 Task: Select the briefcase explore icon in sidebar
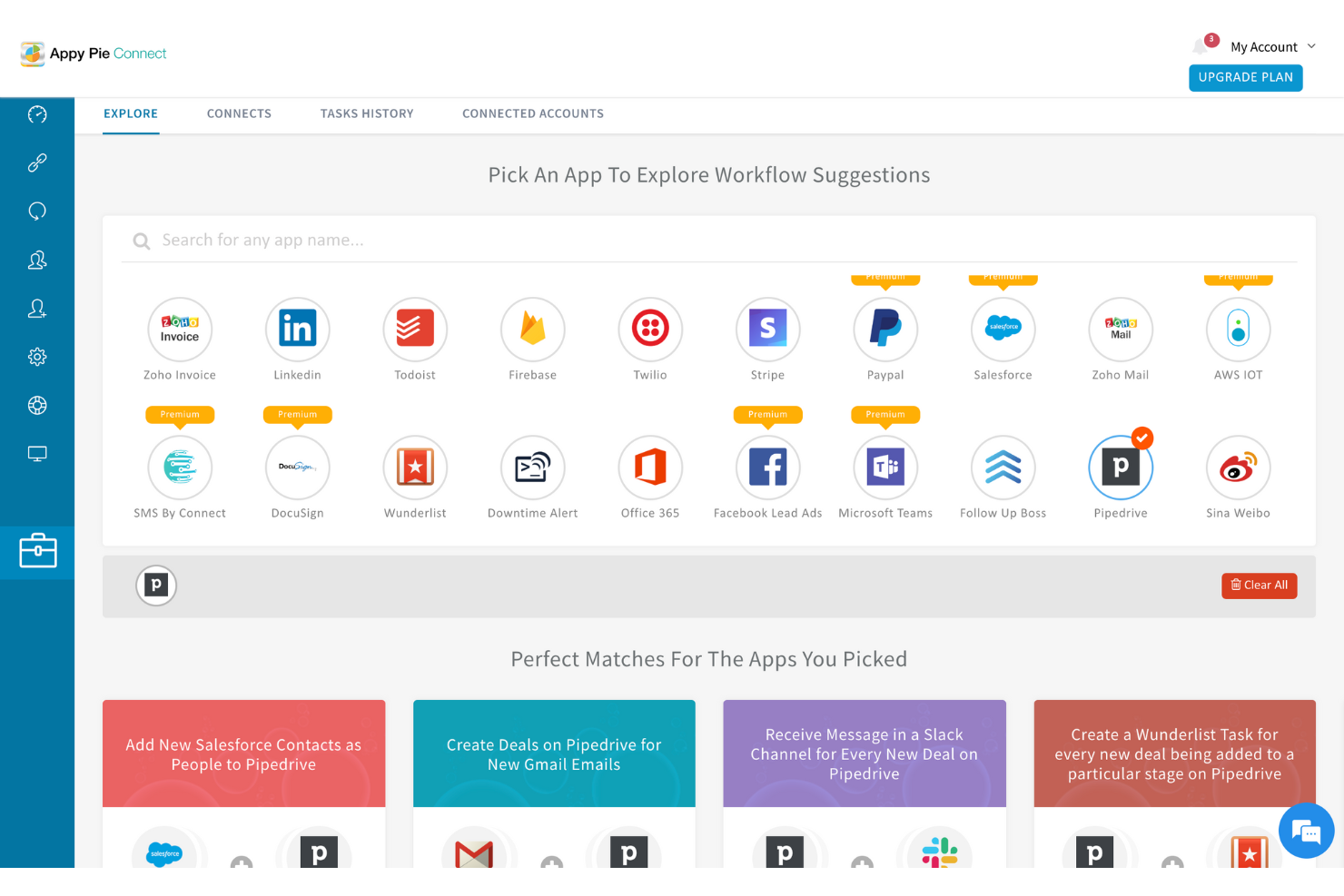tap(37, 551)
